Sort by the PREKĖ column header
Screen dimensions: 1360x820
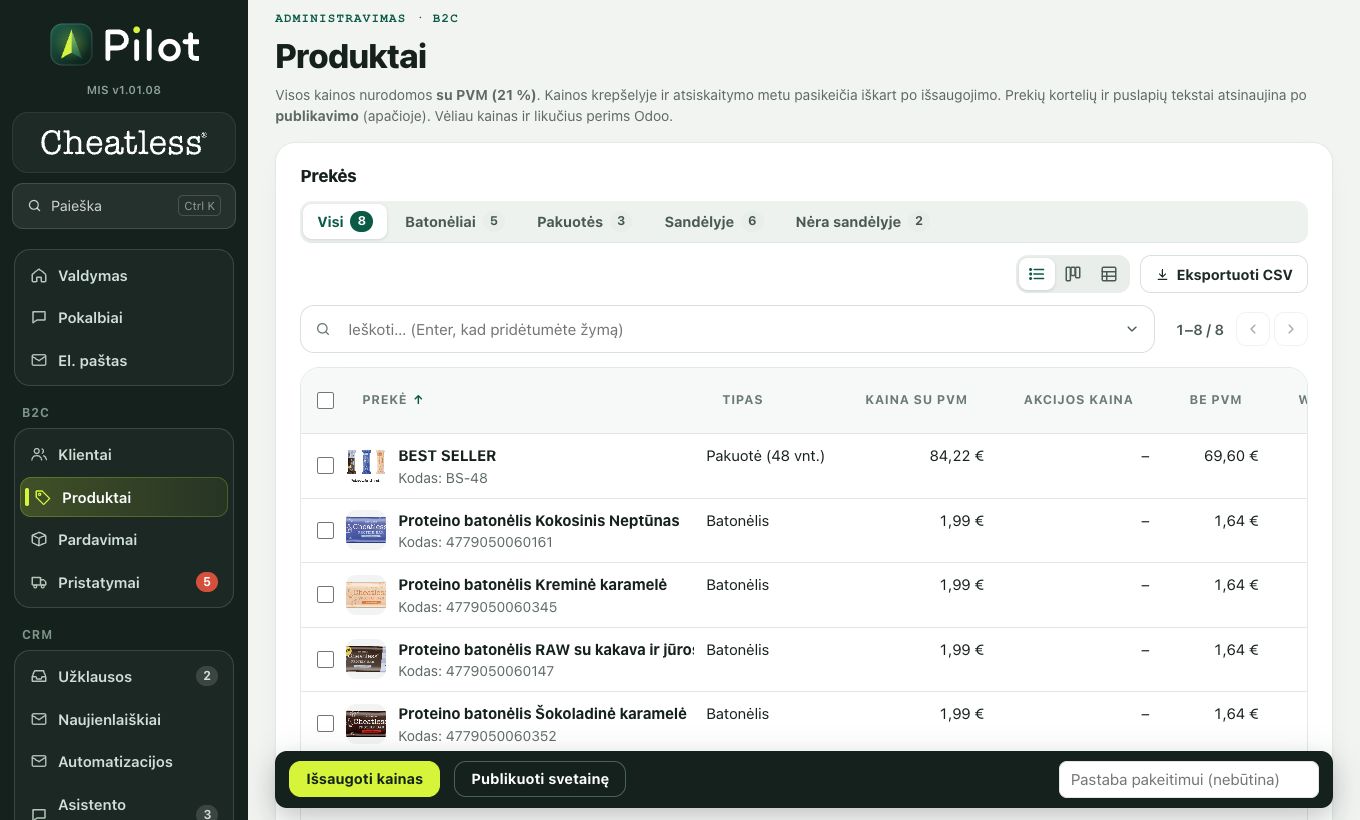click(392, 400)
